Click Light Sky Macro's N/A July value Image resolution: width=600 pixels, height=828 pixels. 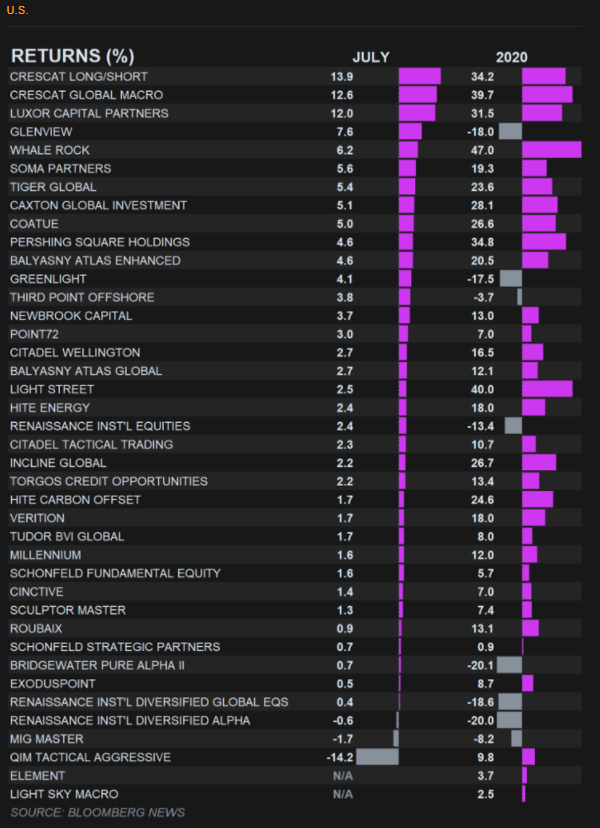(x=343, y=794)
